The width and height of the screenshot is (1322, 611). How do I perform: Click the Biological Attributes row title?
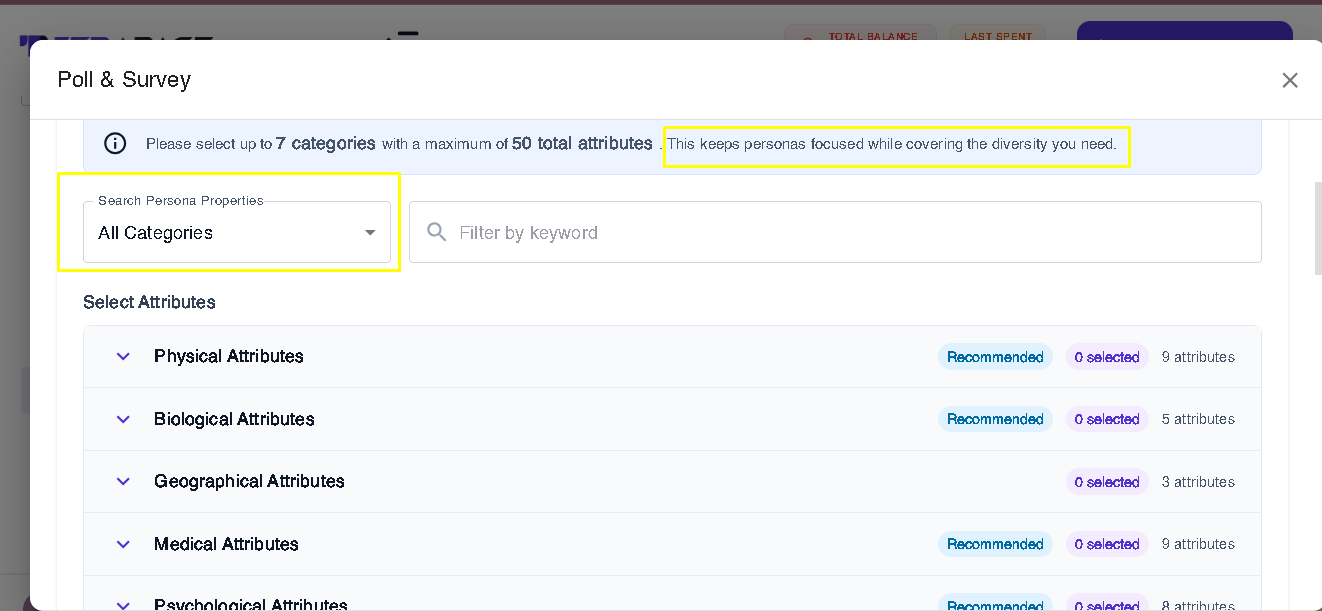pos(234,419)
